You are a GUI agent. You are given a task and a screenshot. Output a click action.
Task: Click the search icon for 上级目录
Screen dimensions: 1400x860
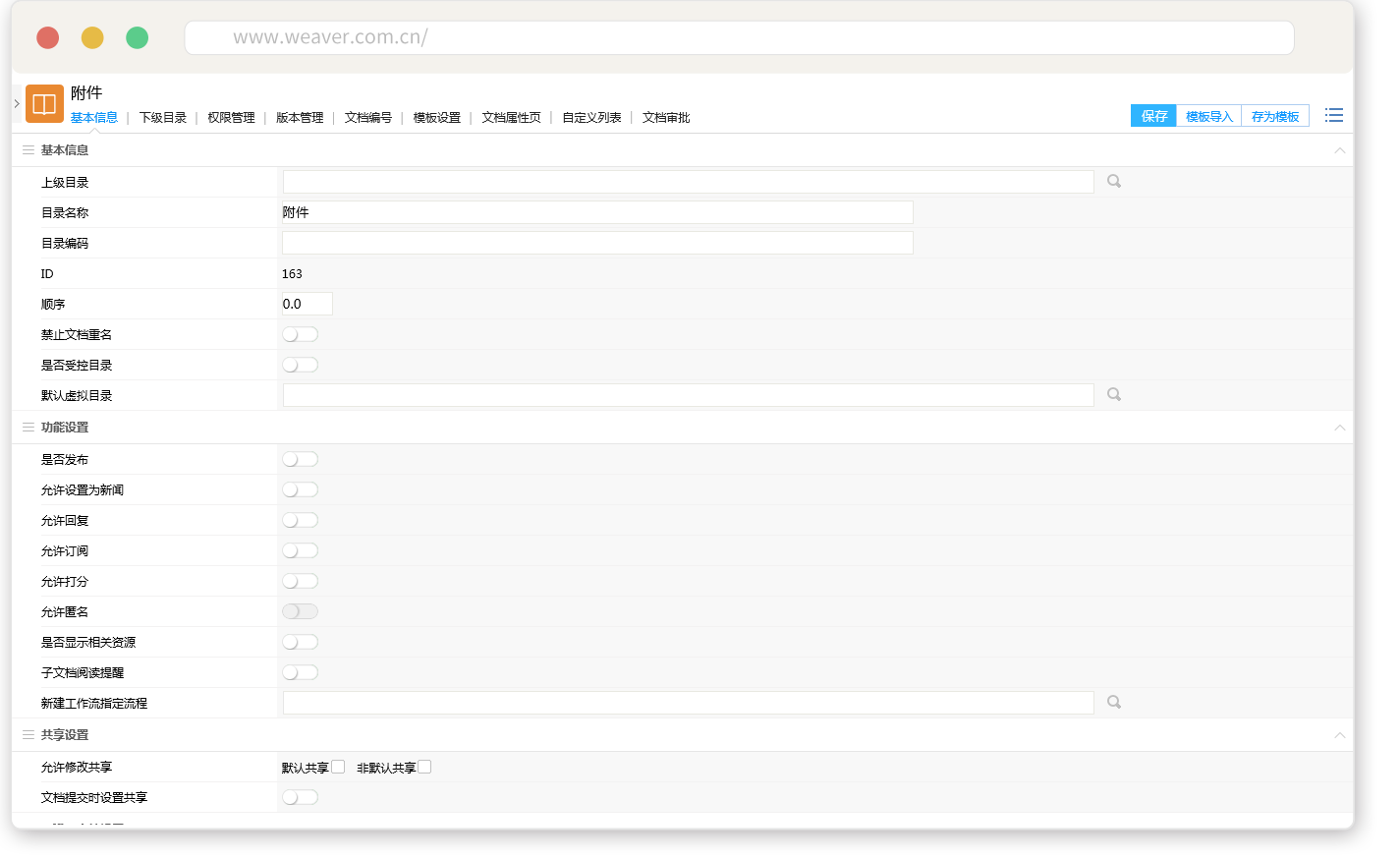pyautogui.click(x=1114, y=182)
